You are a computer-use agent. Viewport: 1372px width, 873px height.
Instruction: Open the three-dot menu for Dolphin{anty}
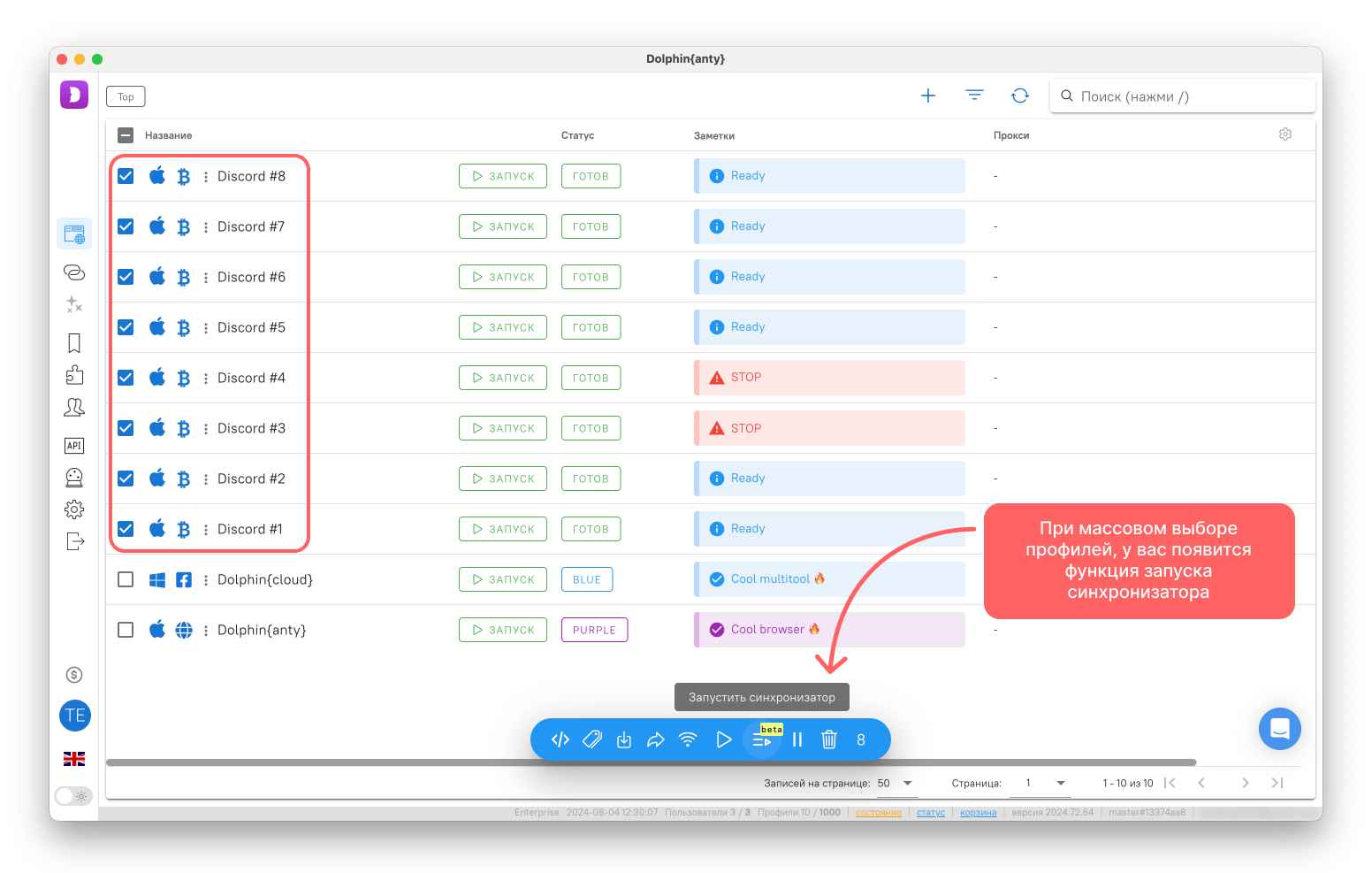(x=206, y=631)
